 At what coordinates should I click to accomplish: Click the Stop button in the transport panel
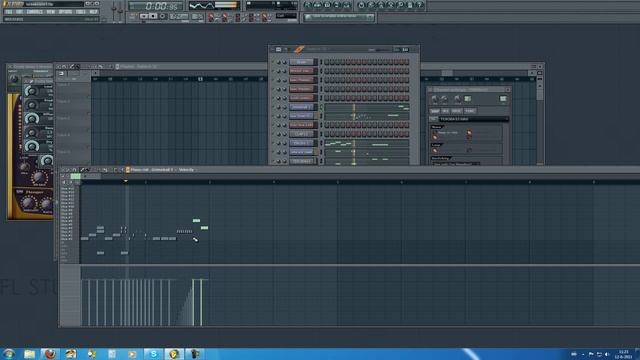[x=153, y=16]
